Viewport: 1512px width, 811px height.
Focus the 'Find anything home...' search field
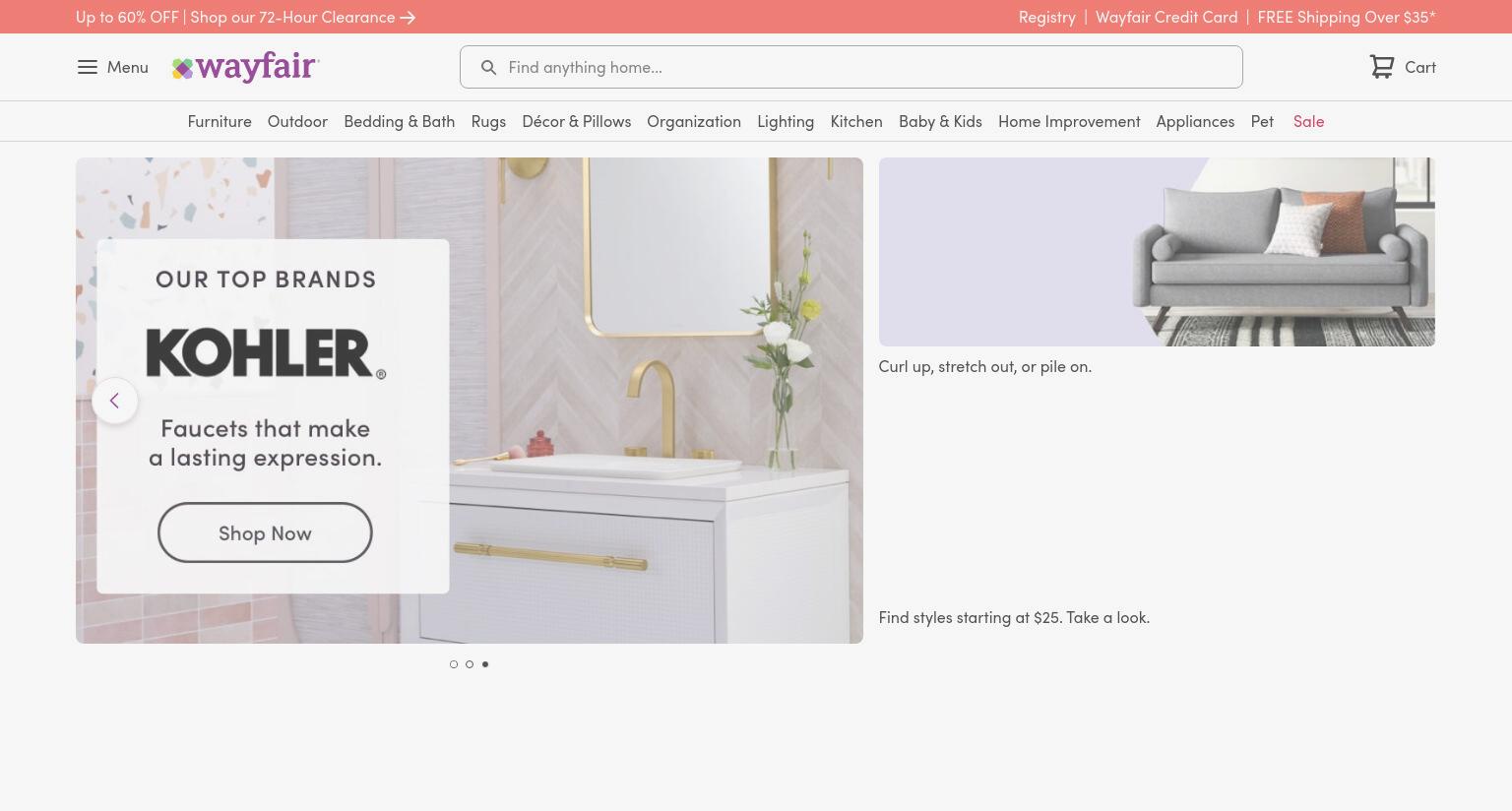point(851,67)
